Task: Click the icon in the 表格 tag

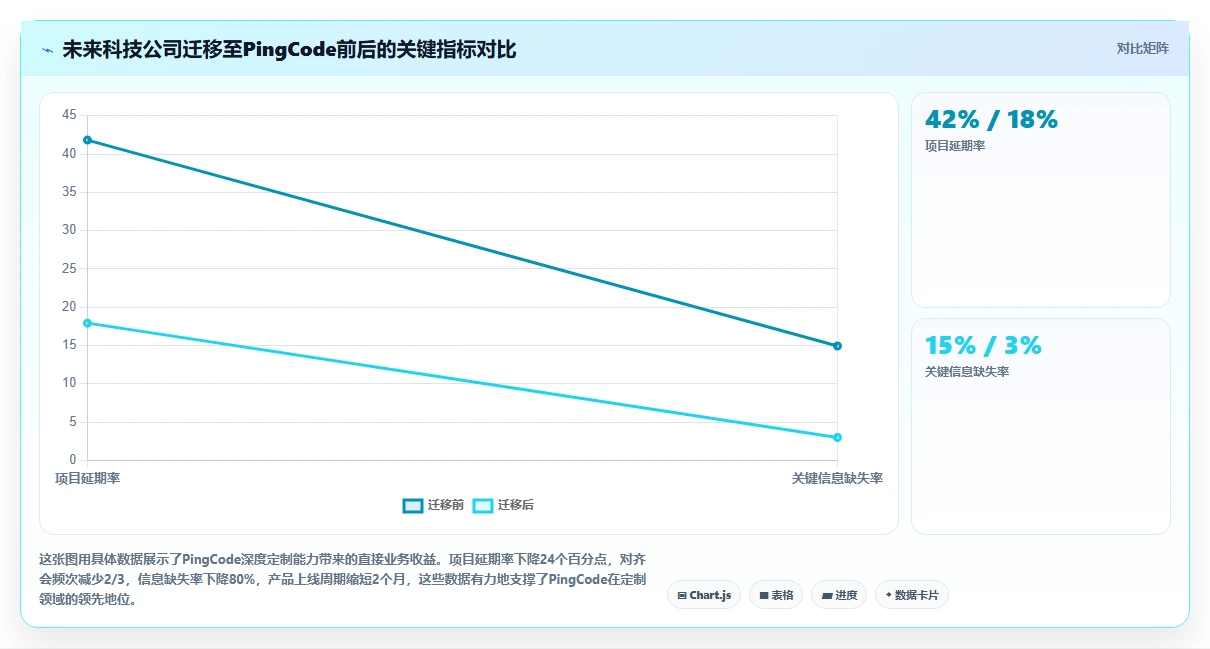Action: coord(764,595)
